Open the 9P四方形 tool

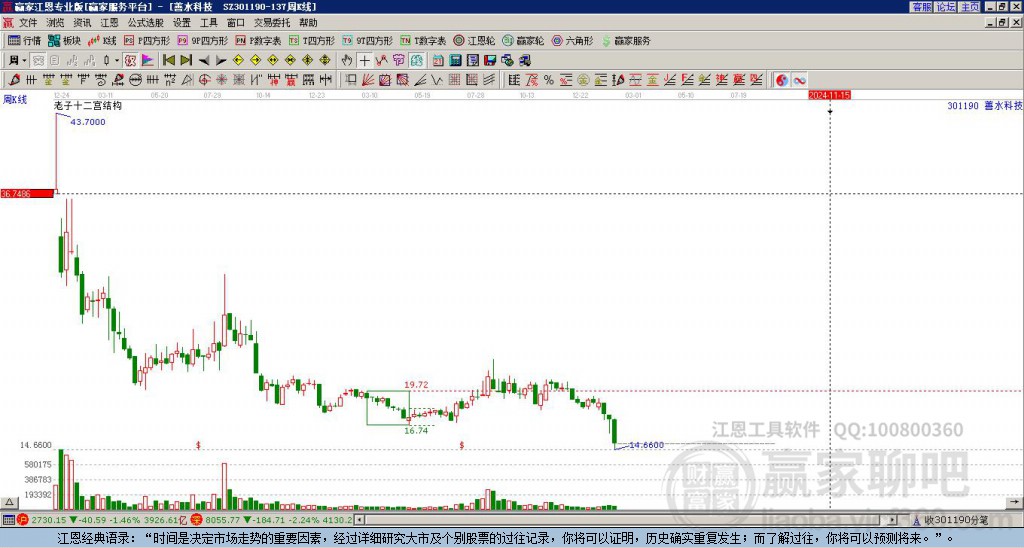click(202, 40)
